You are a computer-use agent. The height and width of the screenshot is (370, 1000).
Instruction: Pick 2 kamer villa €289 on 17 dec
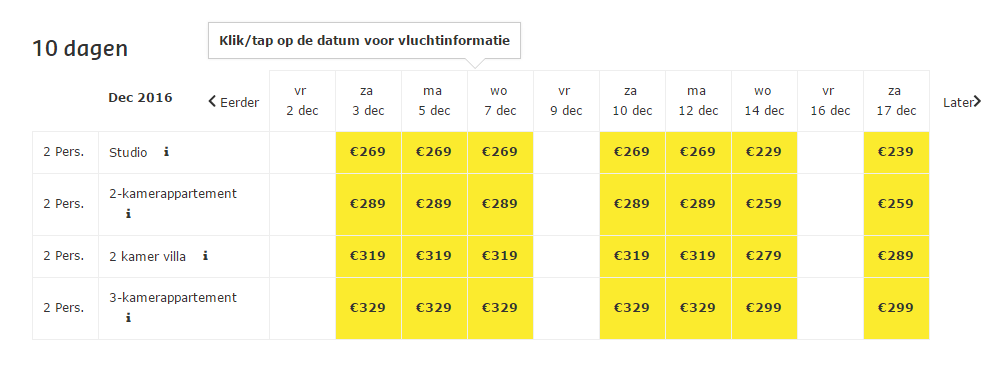896,256
